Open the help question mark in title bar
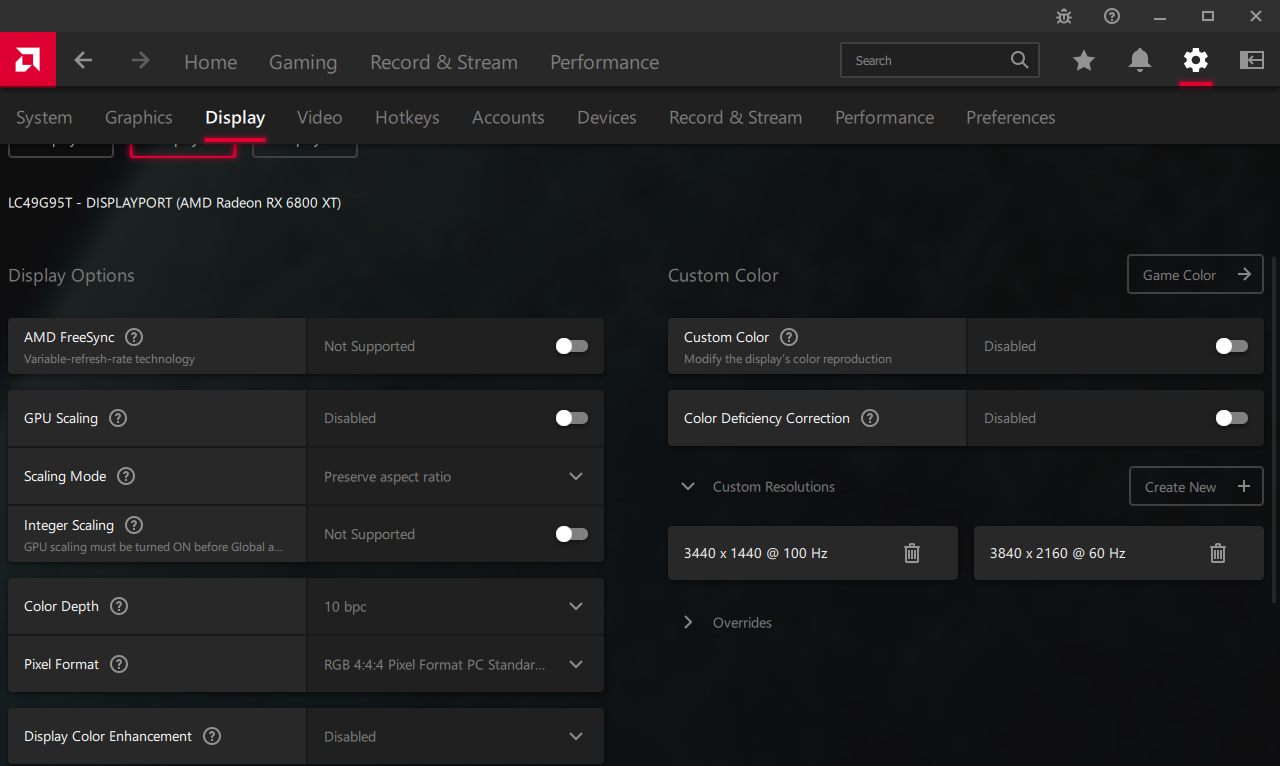 (1112, 16)
